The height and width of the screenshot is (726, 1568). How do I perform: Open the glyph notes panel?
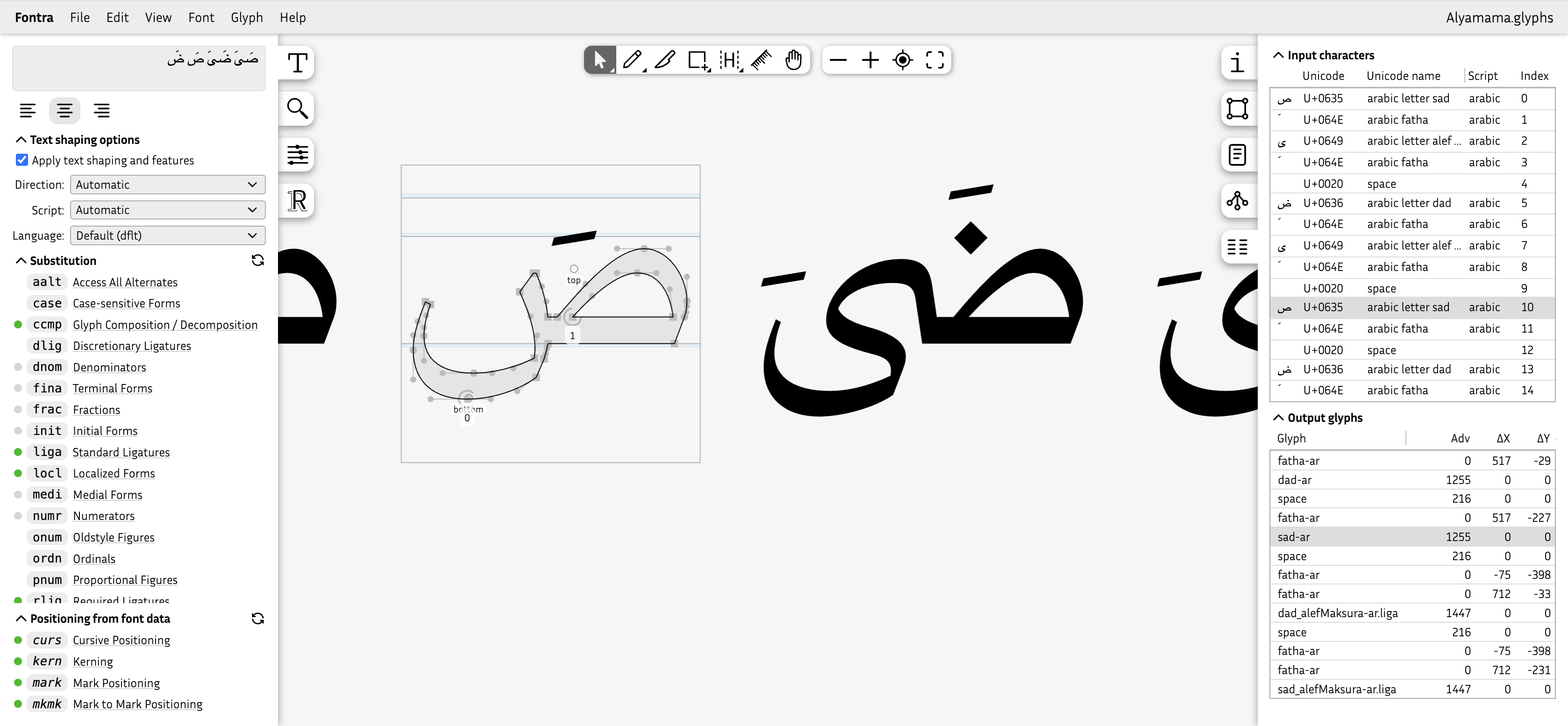pyautogui.click(x=1237, y=154)
